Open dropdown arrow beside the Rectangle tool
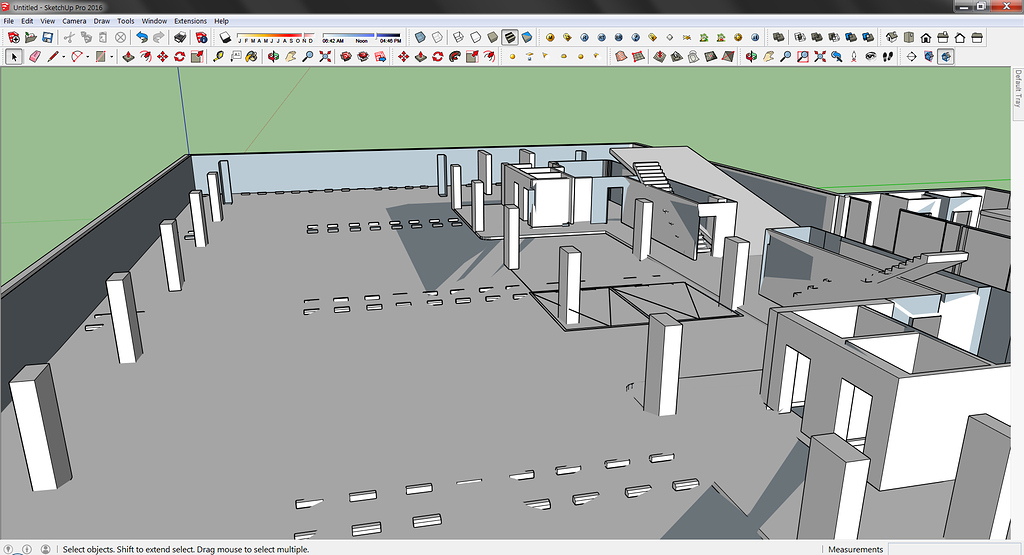The height and width of the screenshot is (555, 1024). coord(112,57)
